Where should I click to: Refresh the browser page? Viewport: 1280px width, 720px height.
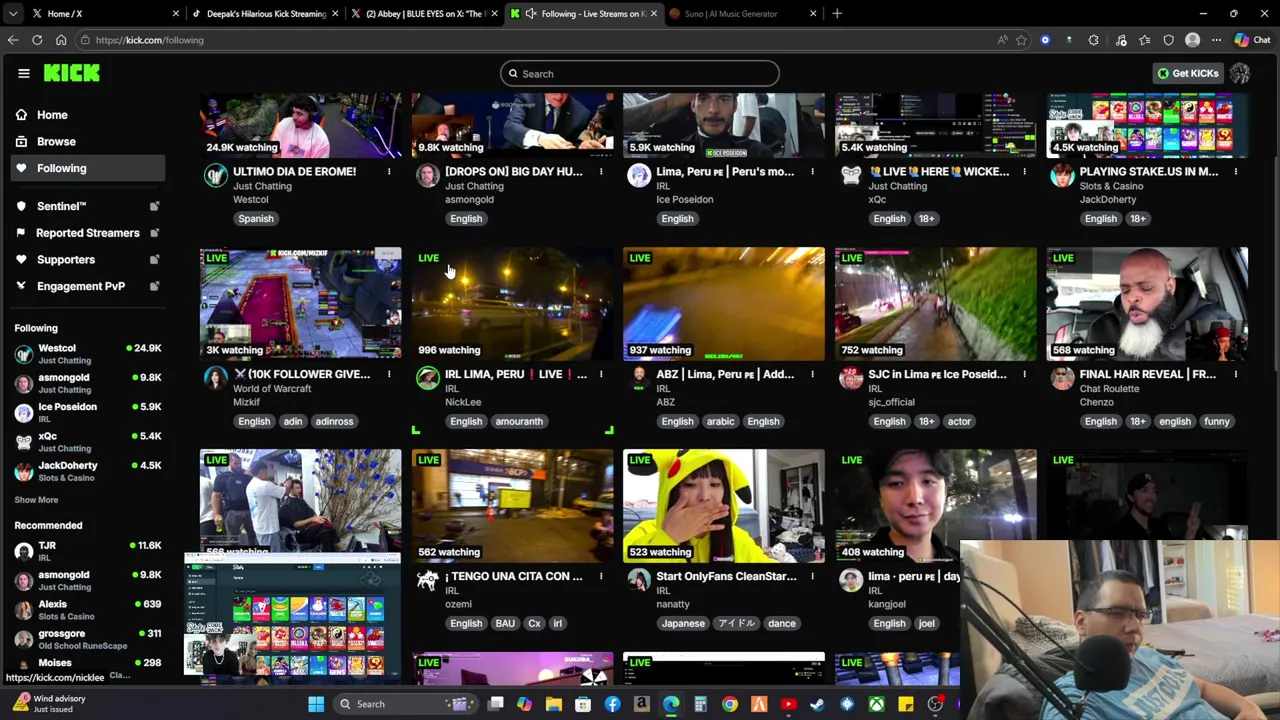click(x=37, y=40)
